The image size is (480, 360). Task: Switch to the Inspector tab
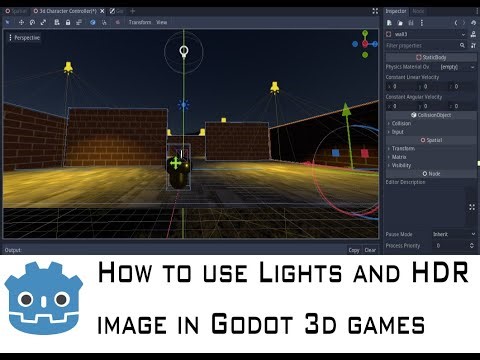coord(396,11)
